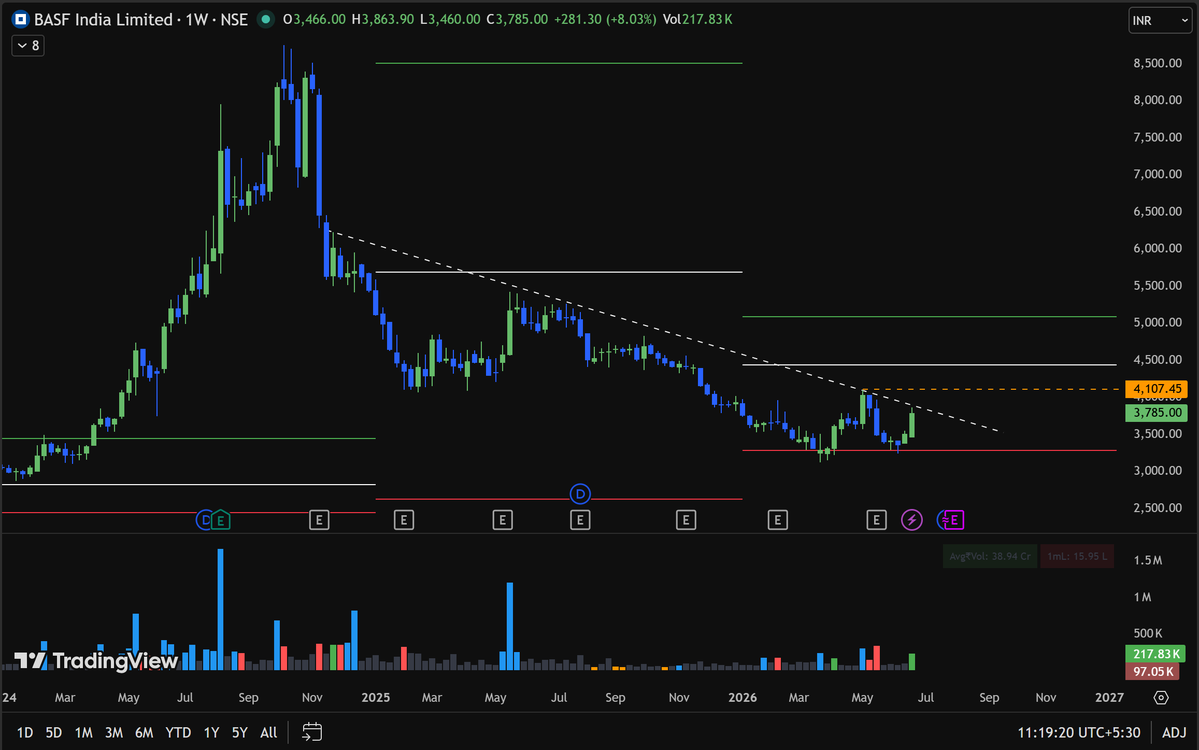
Task: Click the purple lightning bolt event icon
Action: point(911,520)
